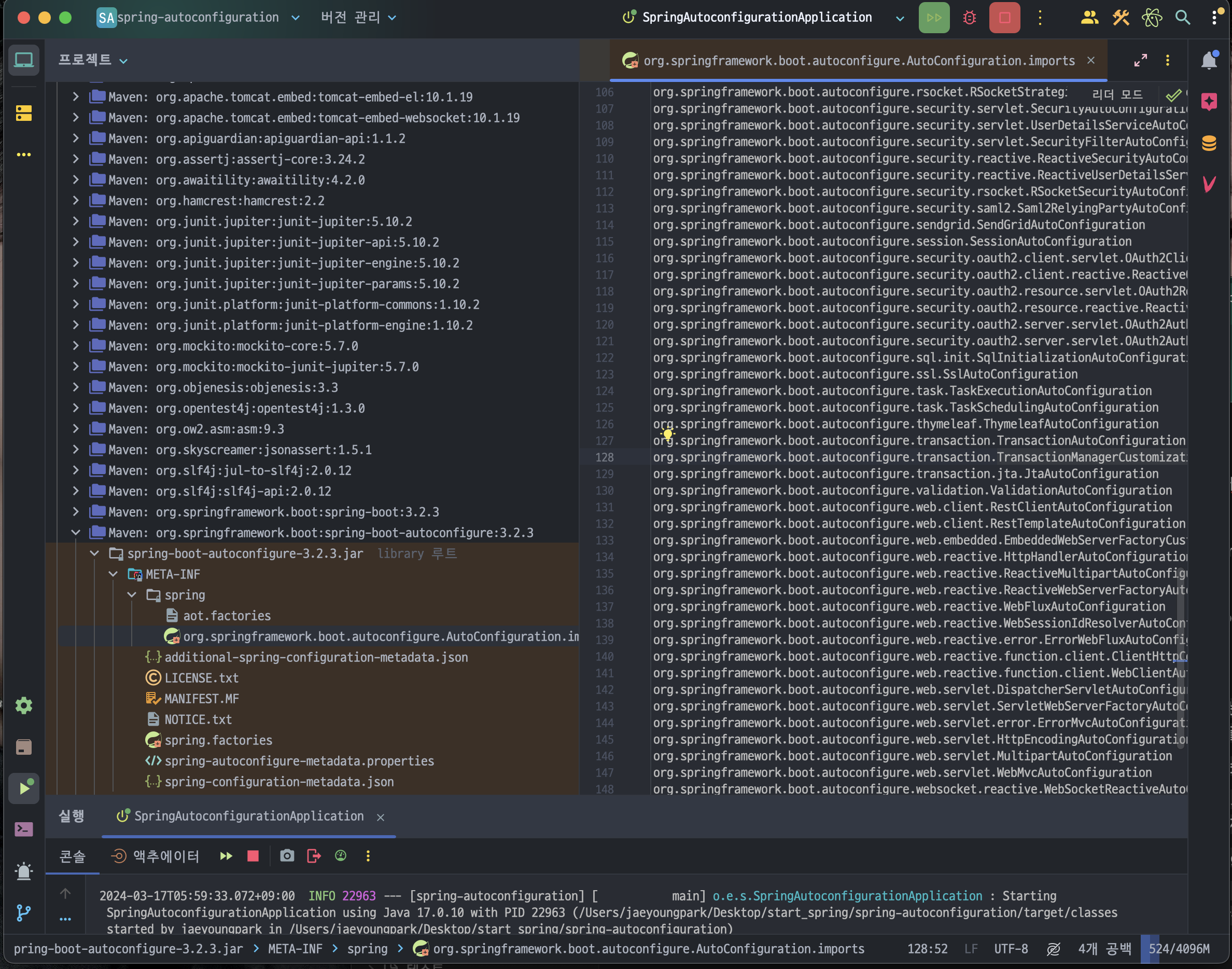This screenshot has height=969, width=1232.
Task: Expand Maven slf4j-api:2.0.12 node
Action: click(x=75, y=491)
